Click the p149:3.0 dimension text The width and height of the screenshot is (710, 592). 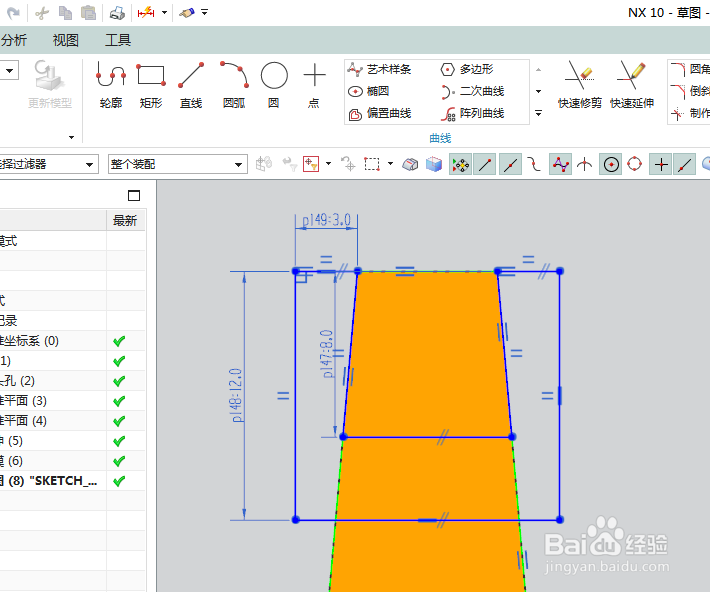(326, 220)
